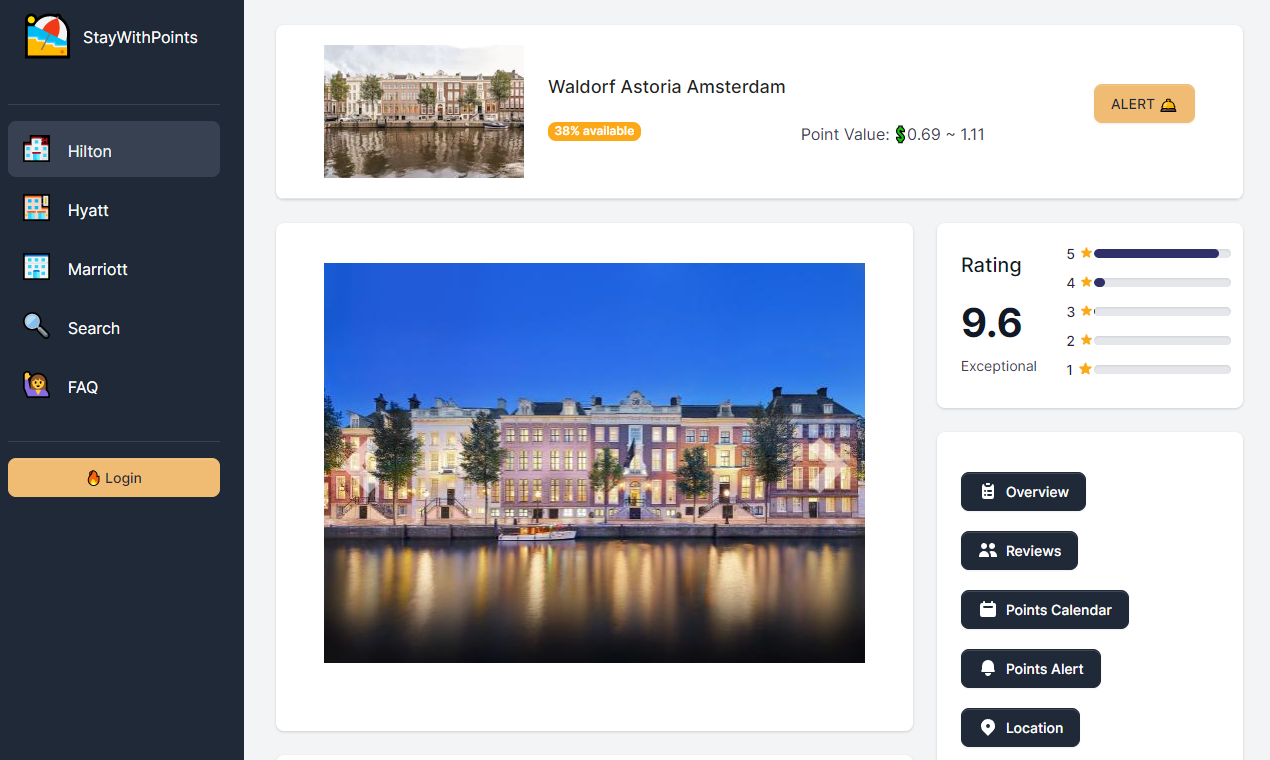Click the star icon beside rating 5
The image size is (1270, 760).
coord(1086,253)
